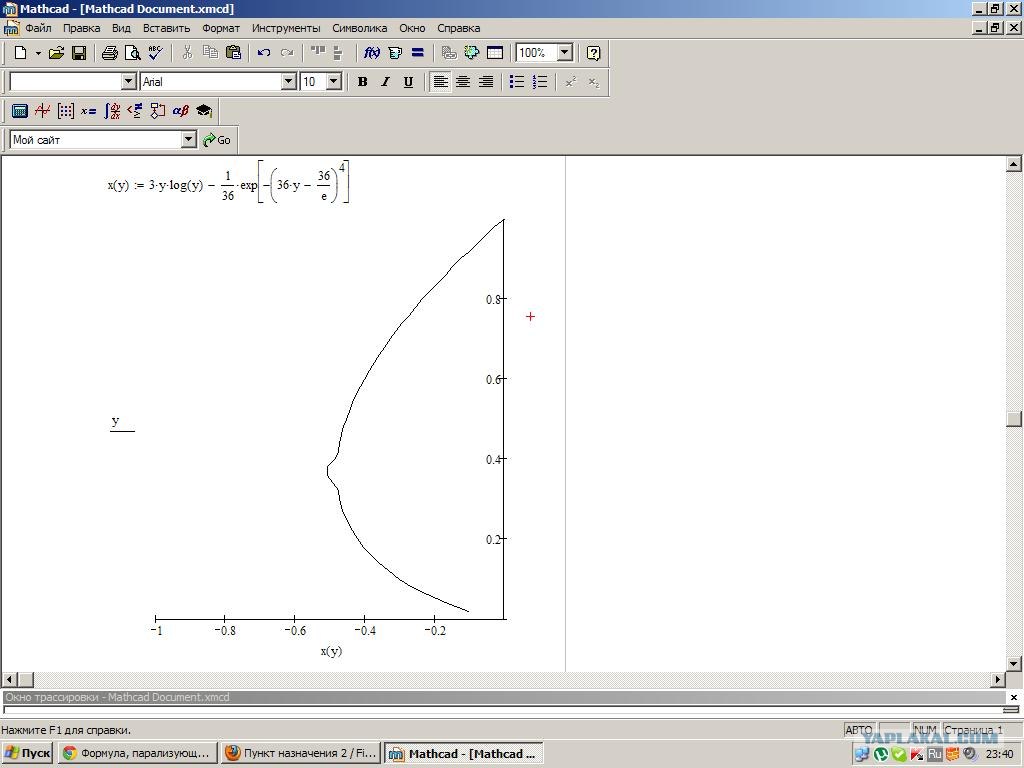
Task: Open the Matrix palette icon
Action: tap(65, 111)
